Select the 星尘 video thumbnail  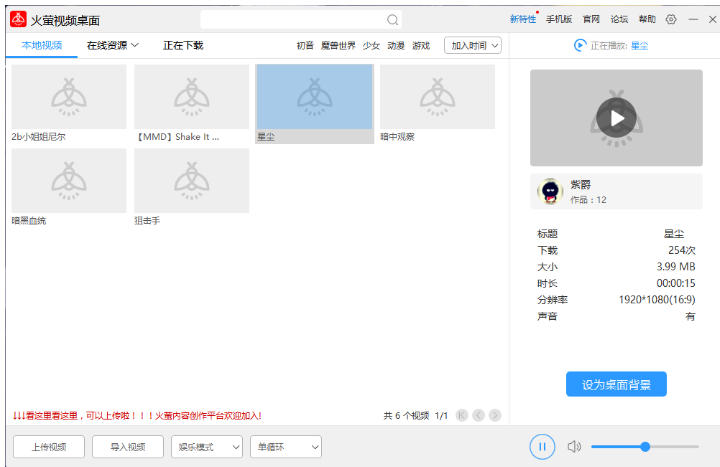click(315, 96)
